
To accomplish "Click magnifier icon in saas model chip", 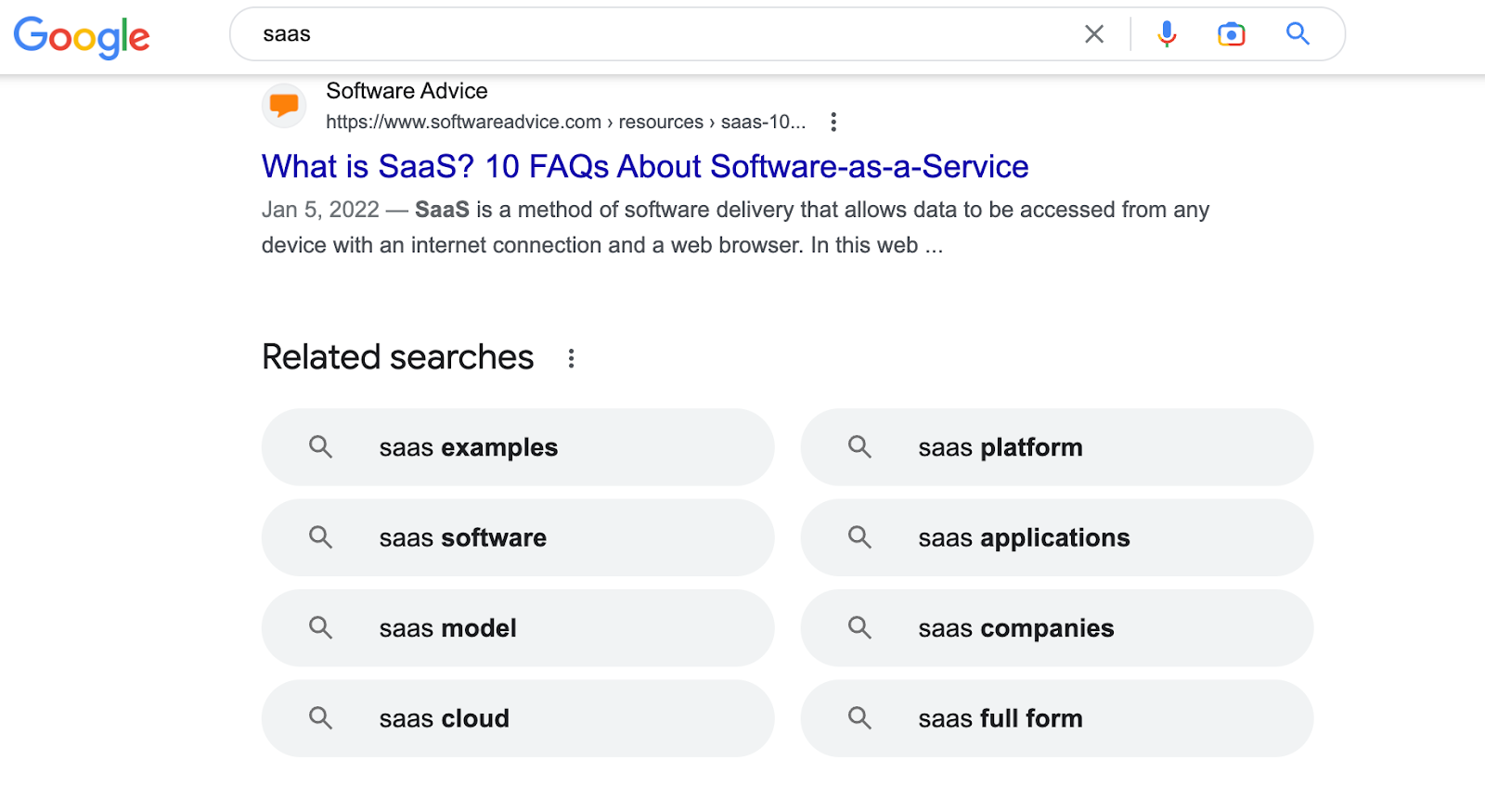I will [320, 628].
